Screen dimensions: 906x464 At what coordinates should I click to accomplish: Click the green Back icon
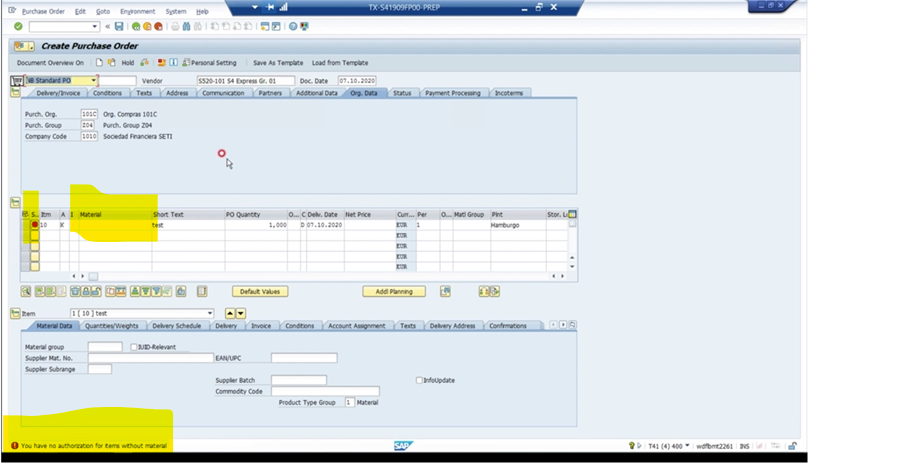(136, 27)
